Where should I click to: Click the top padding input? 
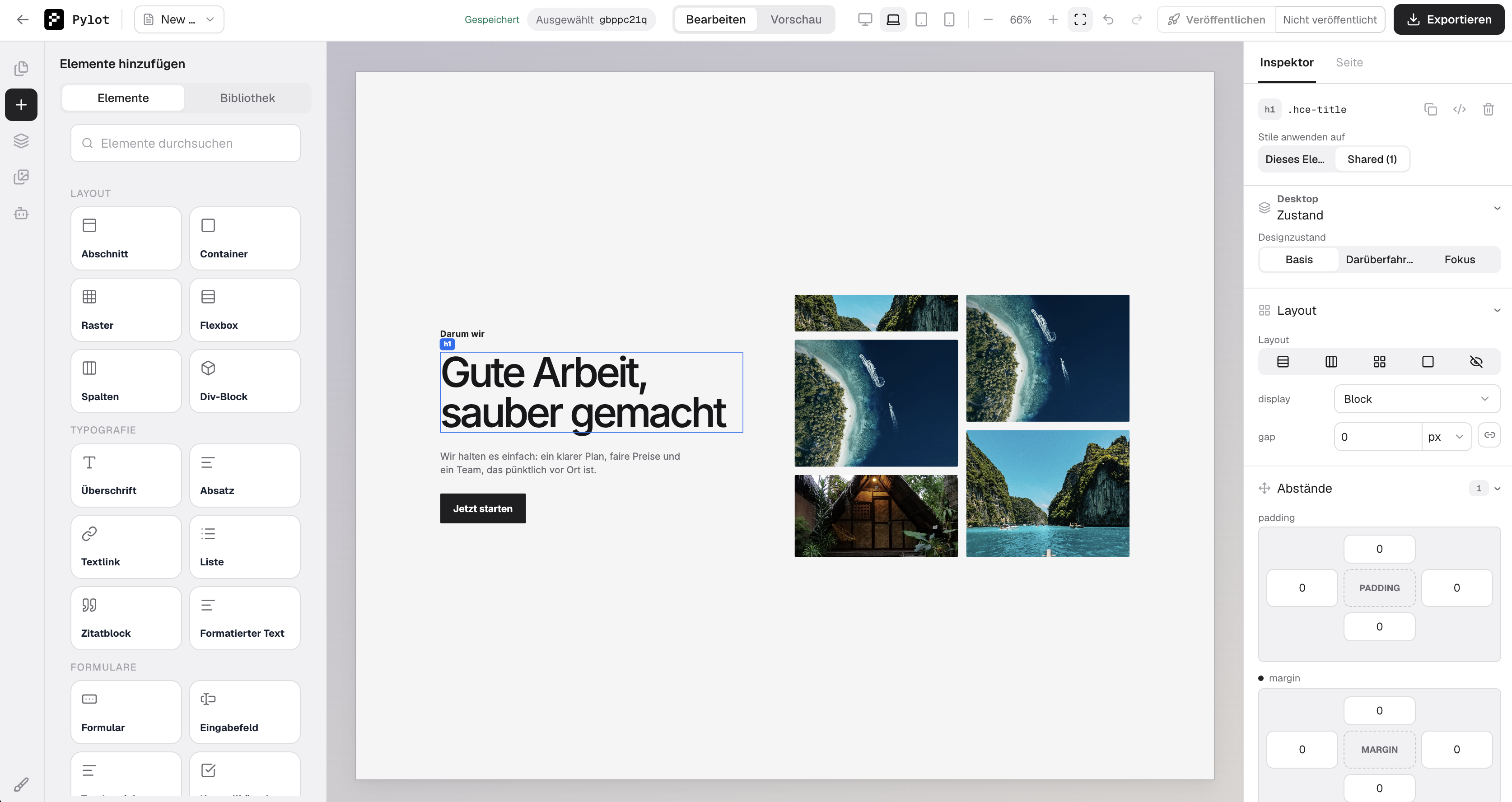1379,549
